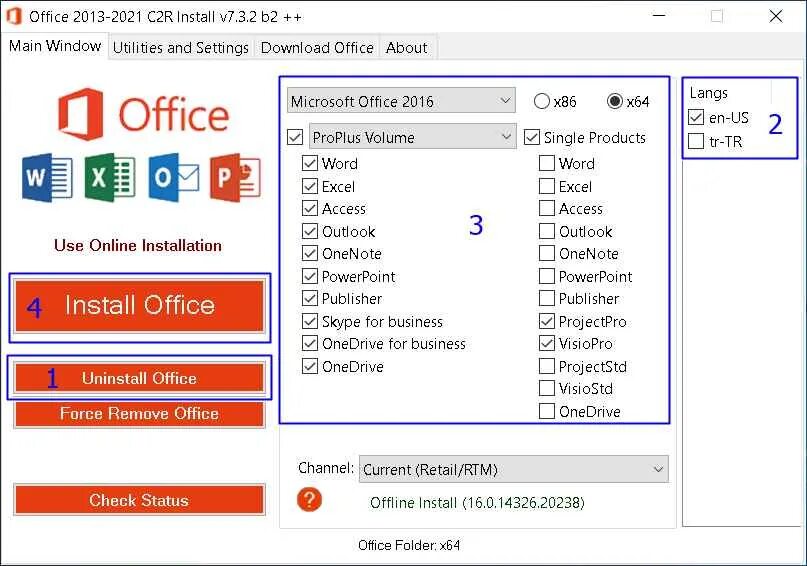Check OneDrive under Single Products
The height and width of the screenshot is (566, 807).
pyautogui.click(x=547, y=411)
